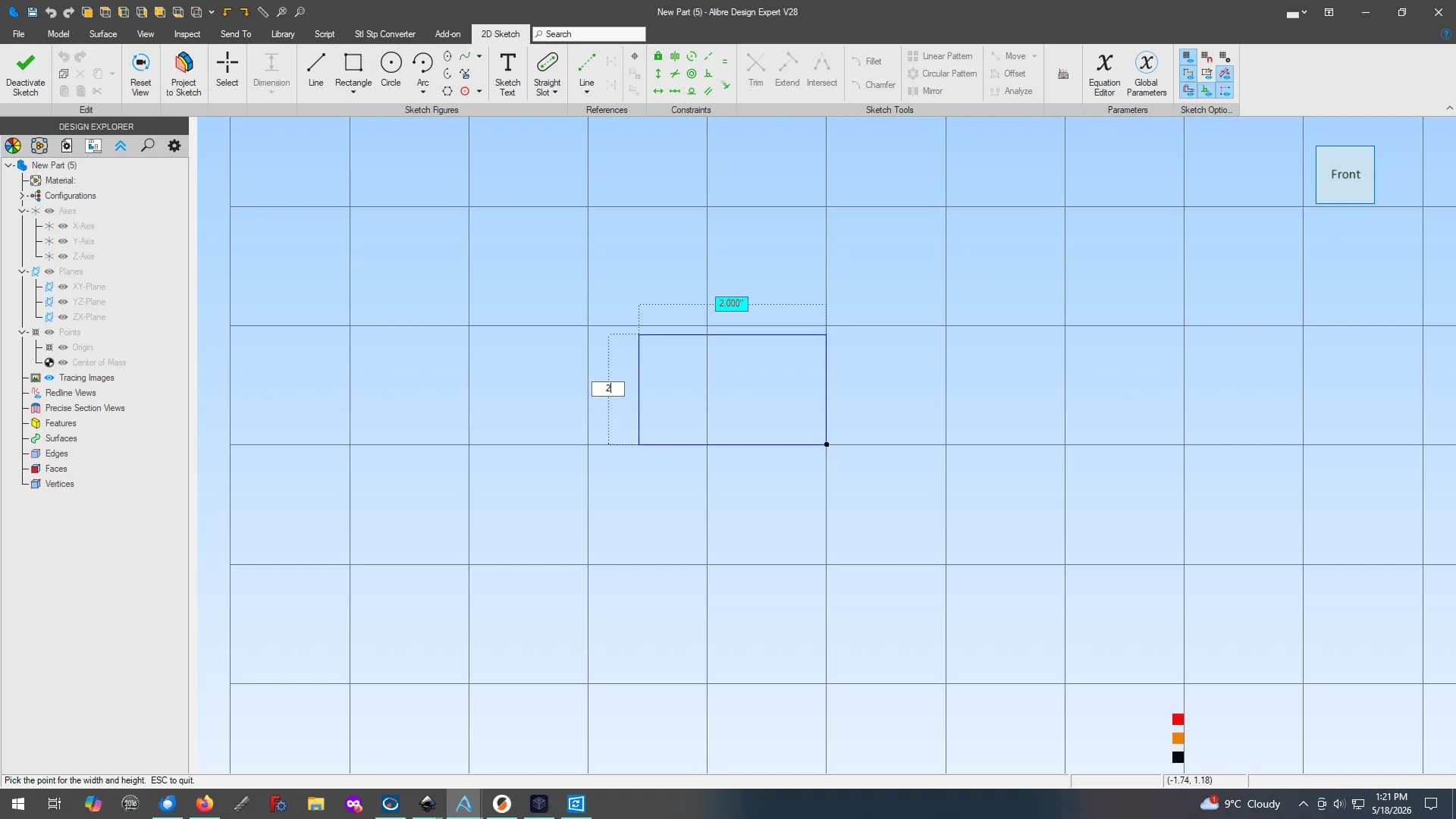Screen dimensions: 1456x819
Task: Pick the Circle sketch tool
Action: tap(391, 70)
